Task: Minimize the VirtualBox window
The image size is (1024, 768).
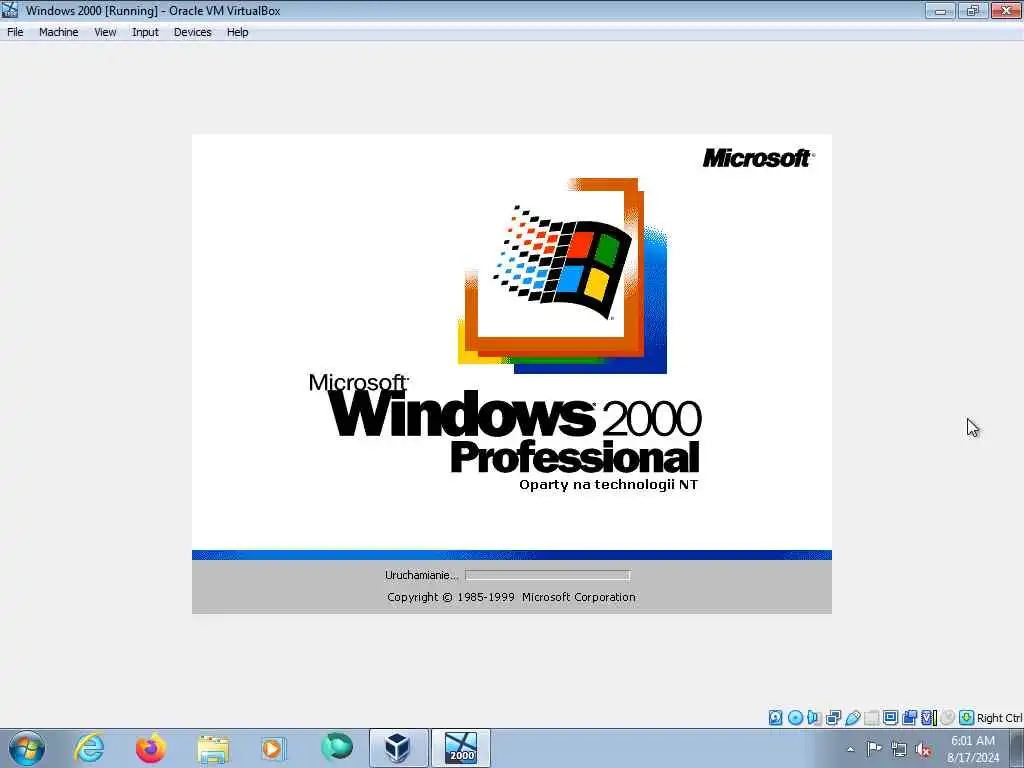Action: pos(940,10)
